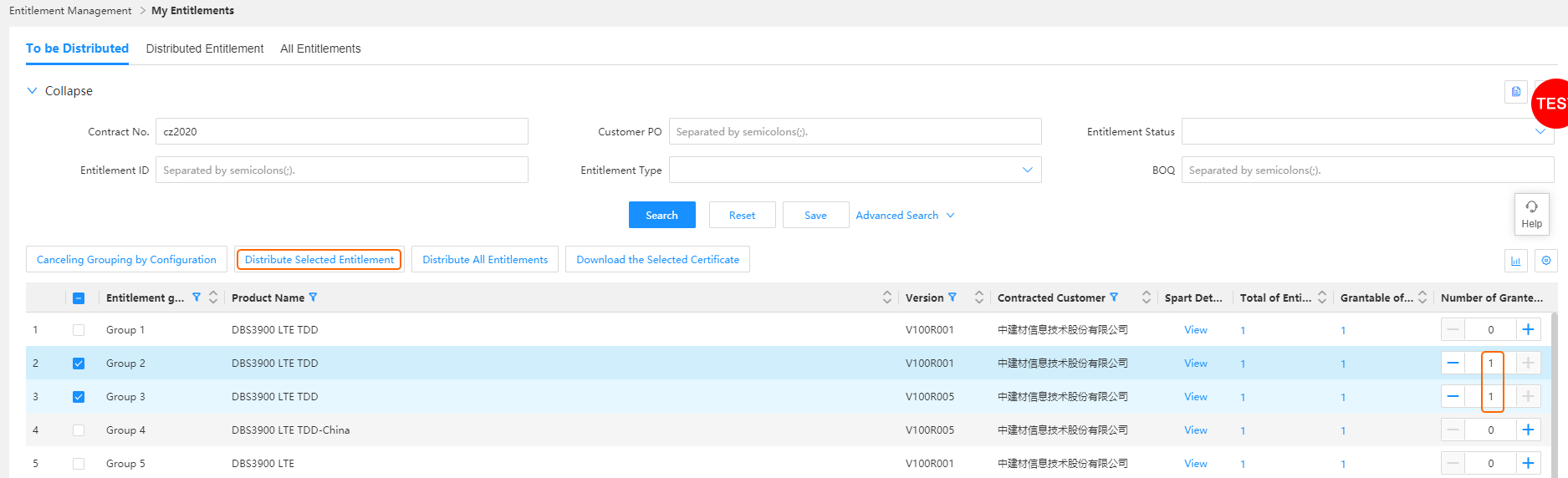Switch to All Entitlements tab
This screenshot has height=478, width=1568.
(320, 48)
